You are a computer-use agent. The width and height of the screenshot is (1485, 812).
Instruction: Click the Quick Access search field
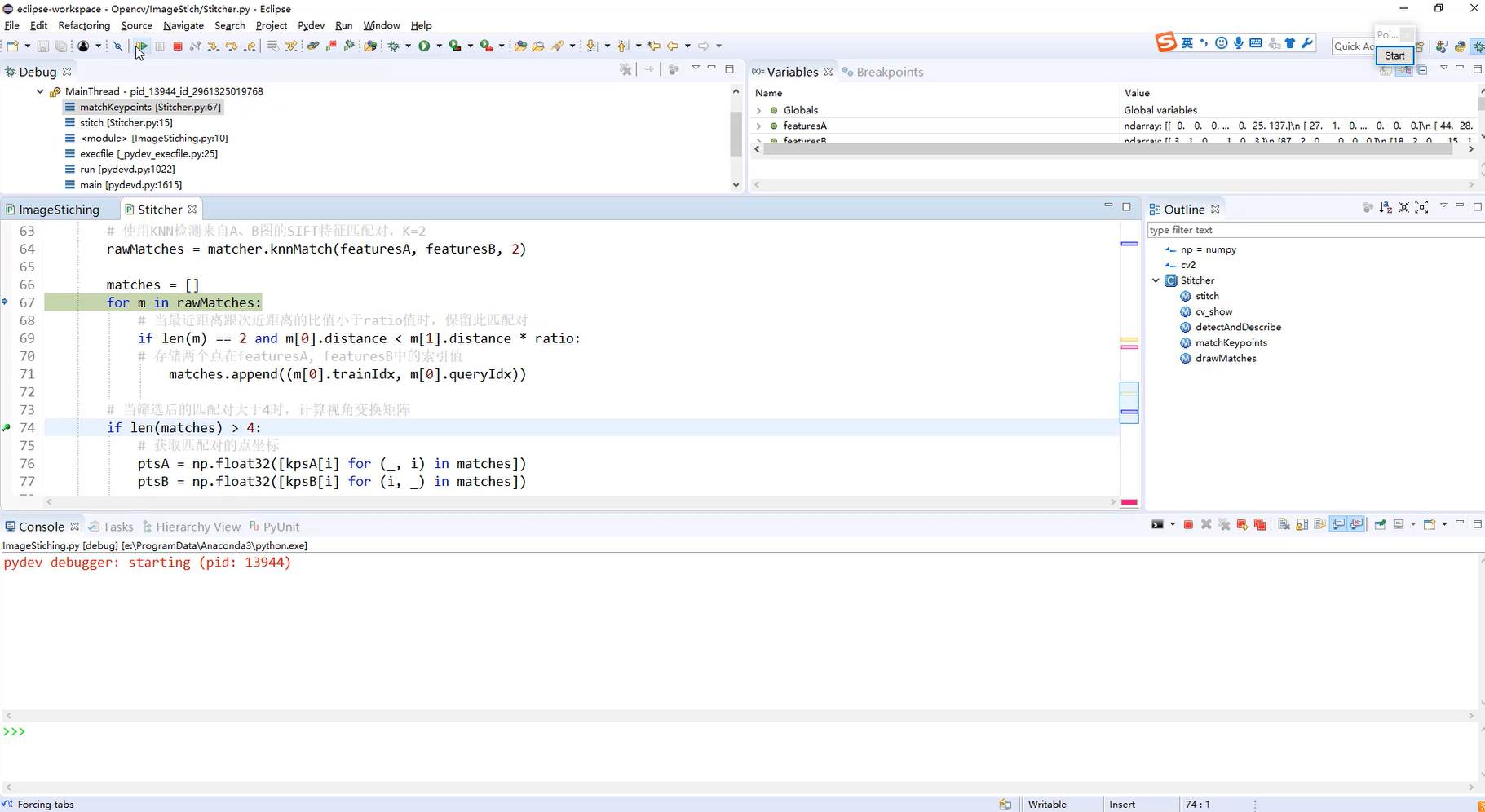(x=1354, y=46)
